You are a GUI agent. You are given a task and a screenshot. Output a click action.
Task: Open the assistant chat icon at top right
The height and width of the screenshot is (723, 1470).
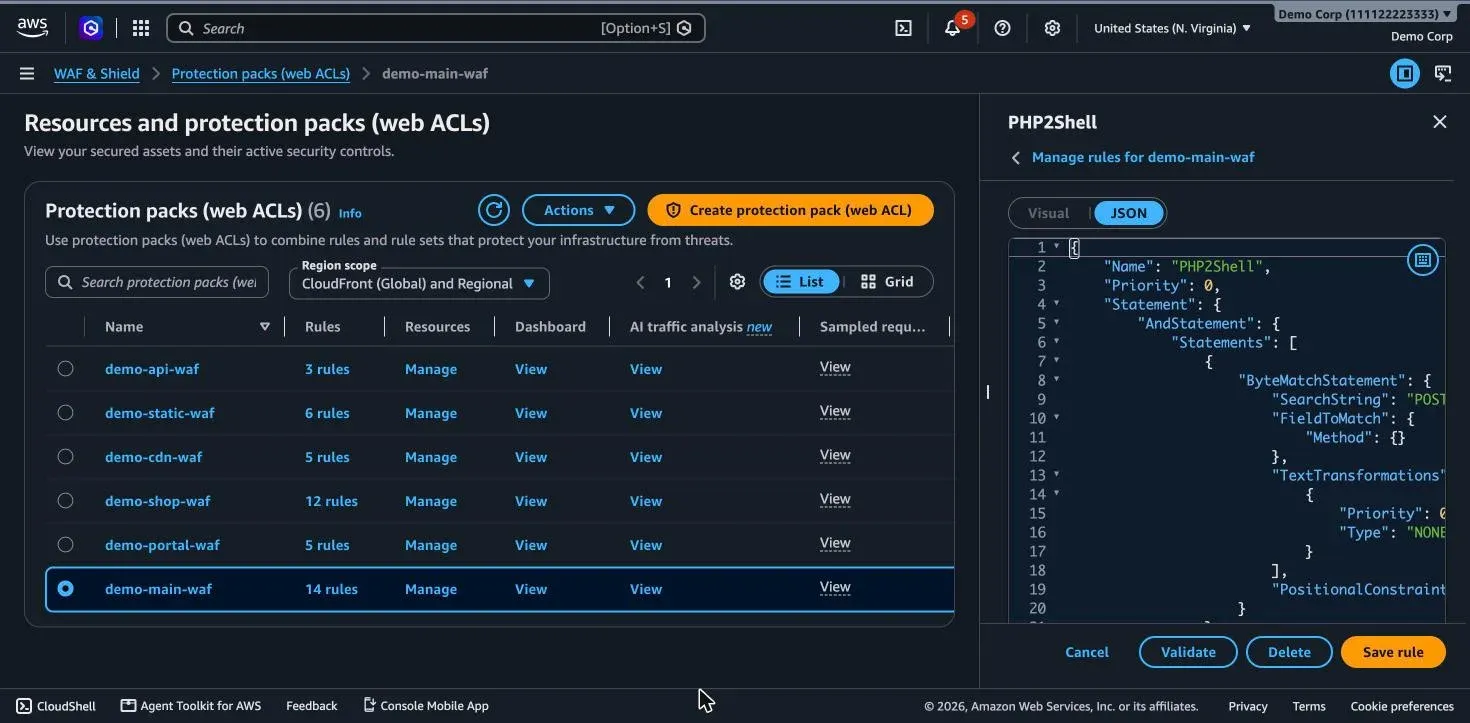(1443, 73)
